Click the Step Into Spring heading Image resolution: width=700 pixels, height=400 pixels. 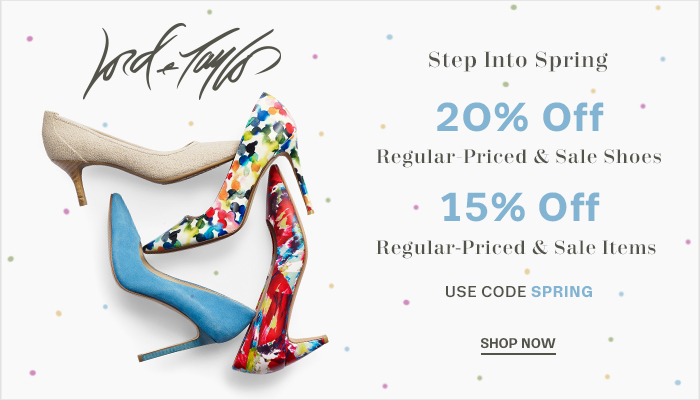[x=518, y=61]
